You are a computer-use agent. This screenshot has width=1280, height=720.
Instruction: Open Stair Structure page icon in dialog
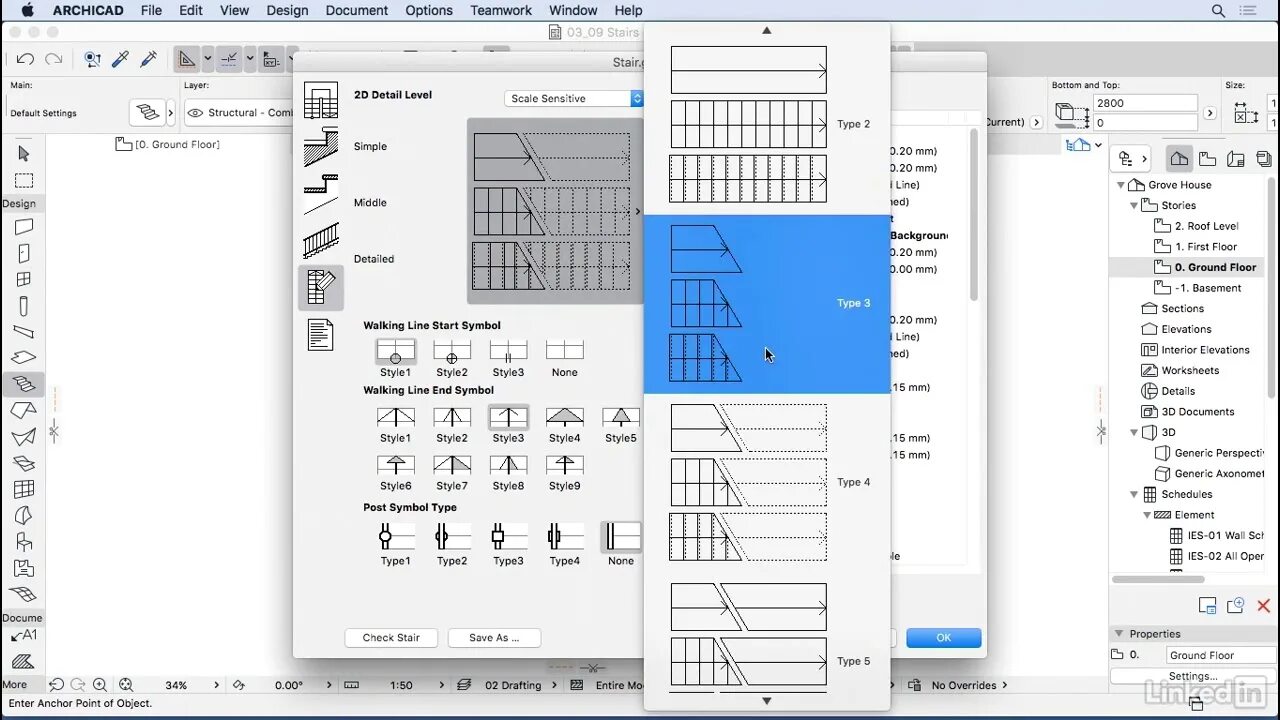click(x=321, y=146)
